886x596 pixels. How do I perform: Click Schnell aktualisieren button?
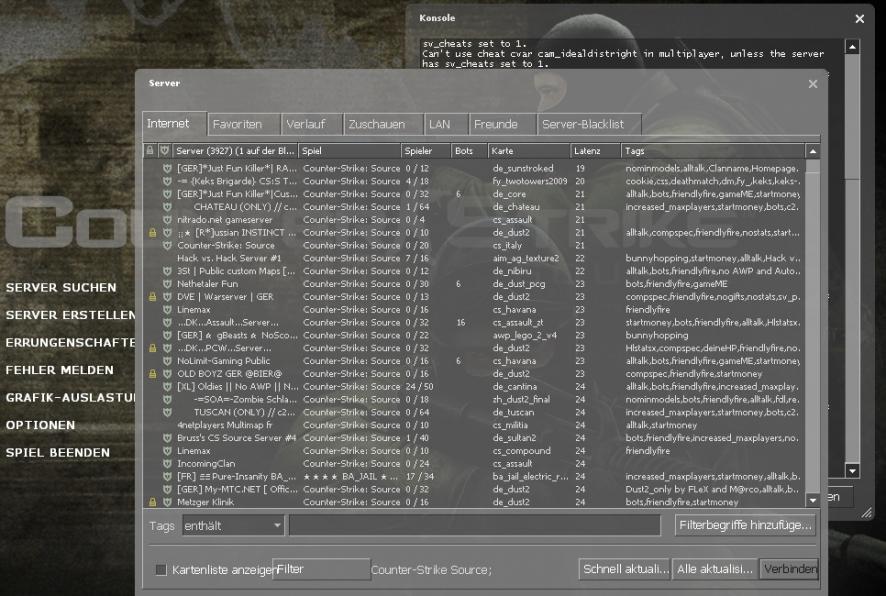tap(625, 569)
